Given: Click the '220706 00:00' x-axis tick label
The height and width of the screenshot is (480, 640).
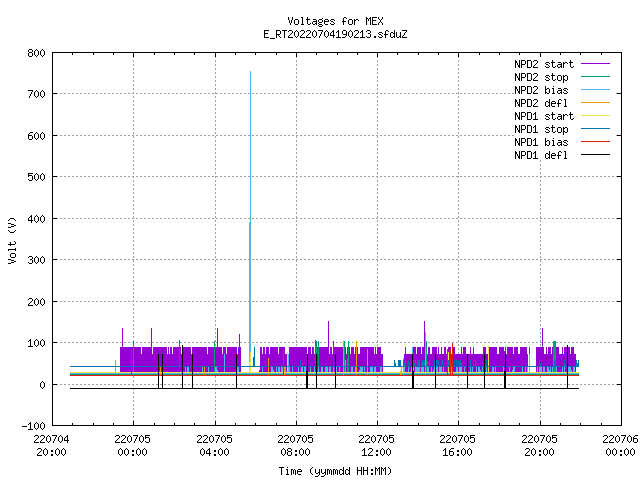Looking at the screenshot, I should click(x=620, y=446).
